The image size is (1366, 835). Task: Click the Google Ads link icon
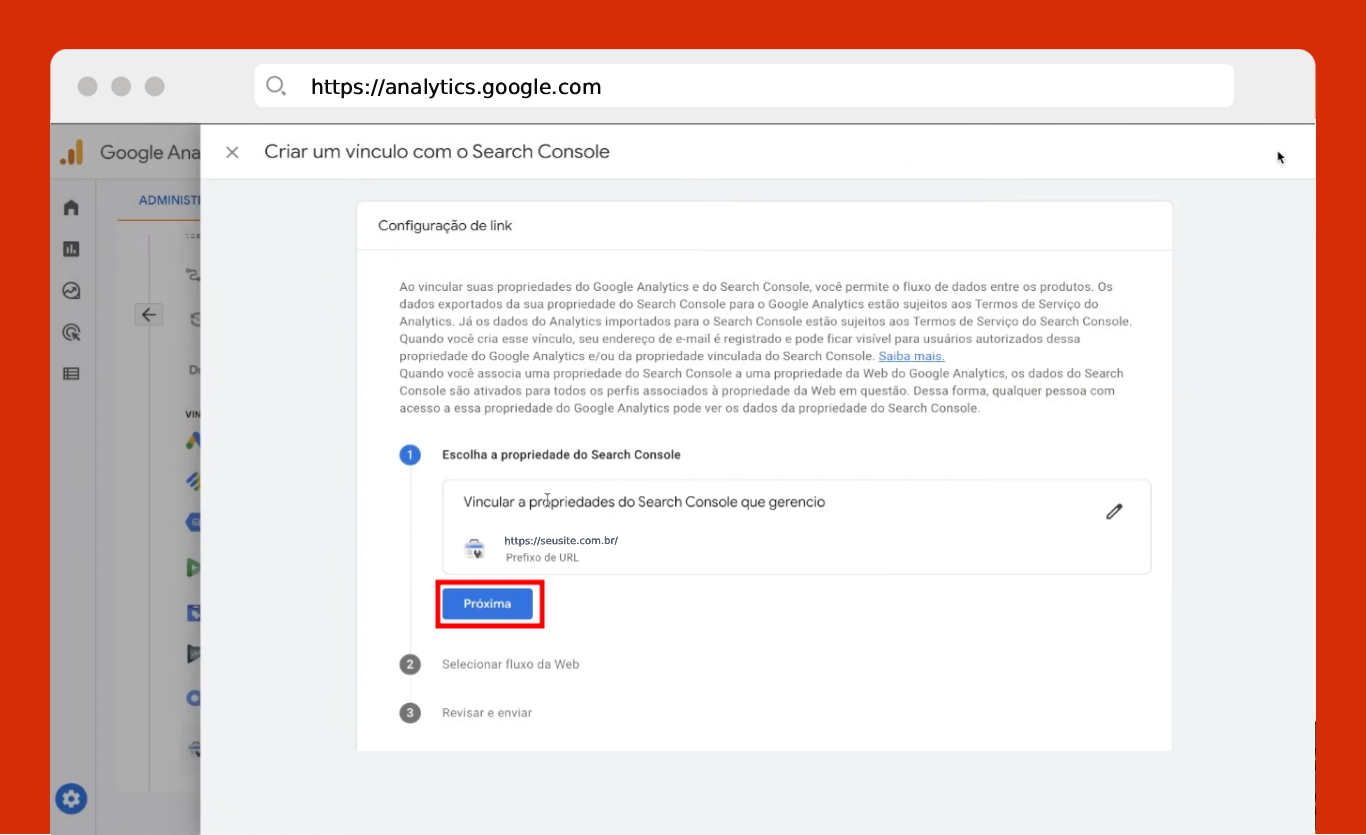coord(193,440)
